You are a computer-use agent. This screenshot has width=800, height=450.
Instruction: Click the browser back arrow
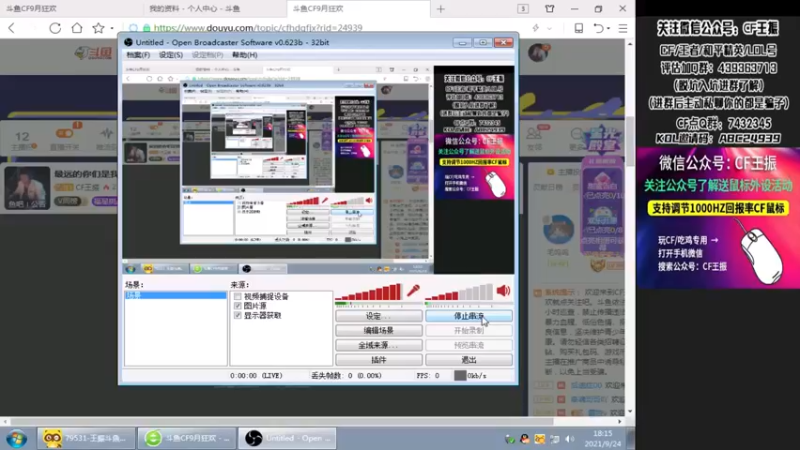tap(12, 28)
